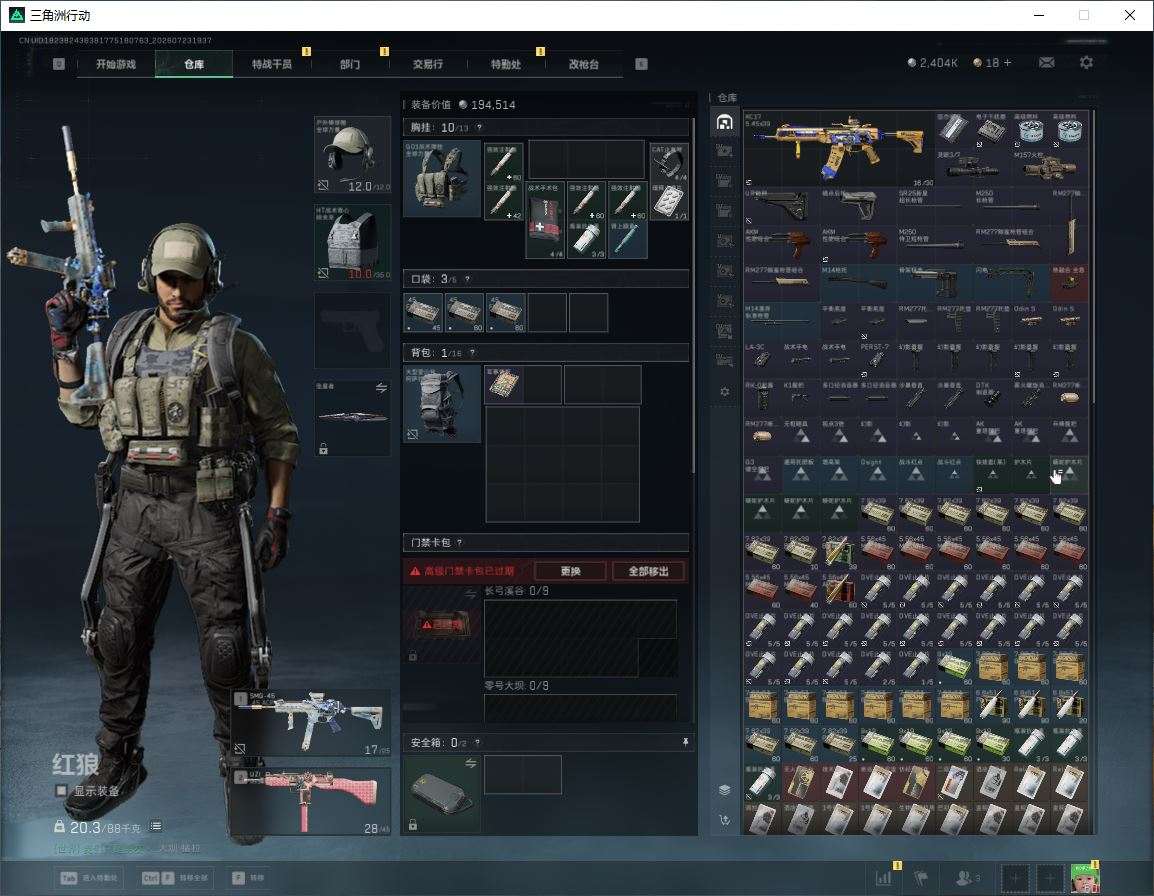Image resolution: width=1154 pixels, height=896 pixels.
Task: Open the settings gear in top bar
Action: (x=1086, y=63)
